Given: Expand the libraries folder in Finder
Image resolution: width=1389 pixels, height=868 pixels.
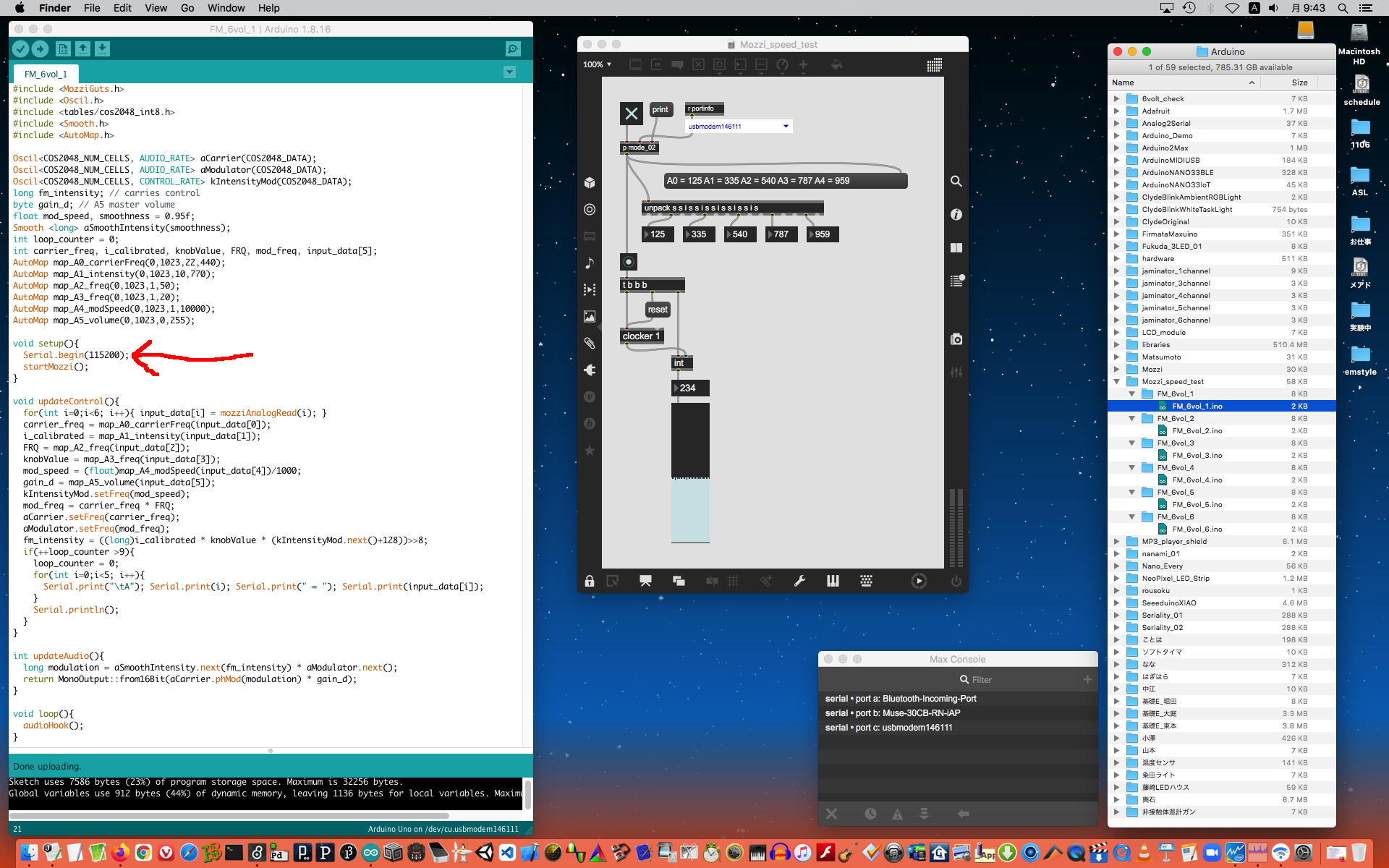Looking at the screenshot, I should 1116,344.
